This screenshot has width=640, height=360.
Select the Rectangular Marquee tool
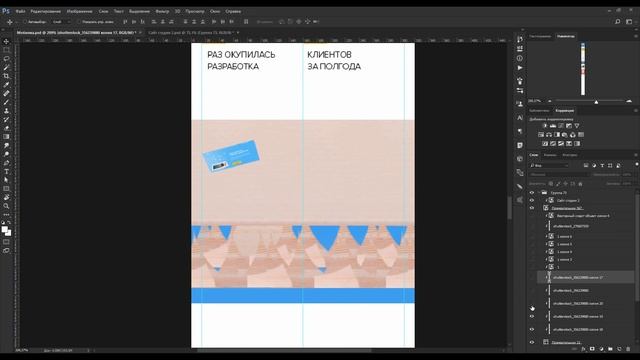tap(6, 50)
